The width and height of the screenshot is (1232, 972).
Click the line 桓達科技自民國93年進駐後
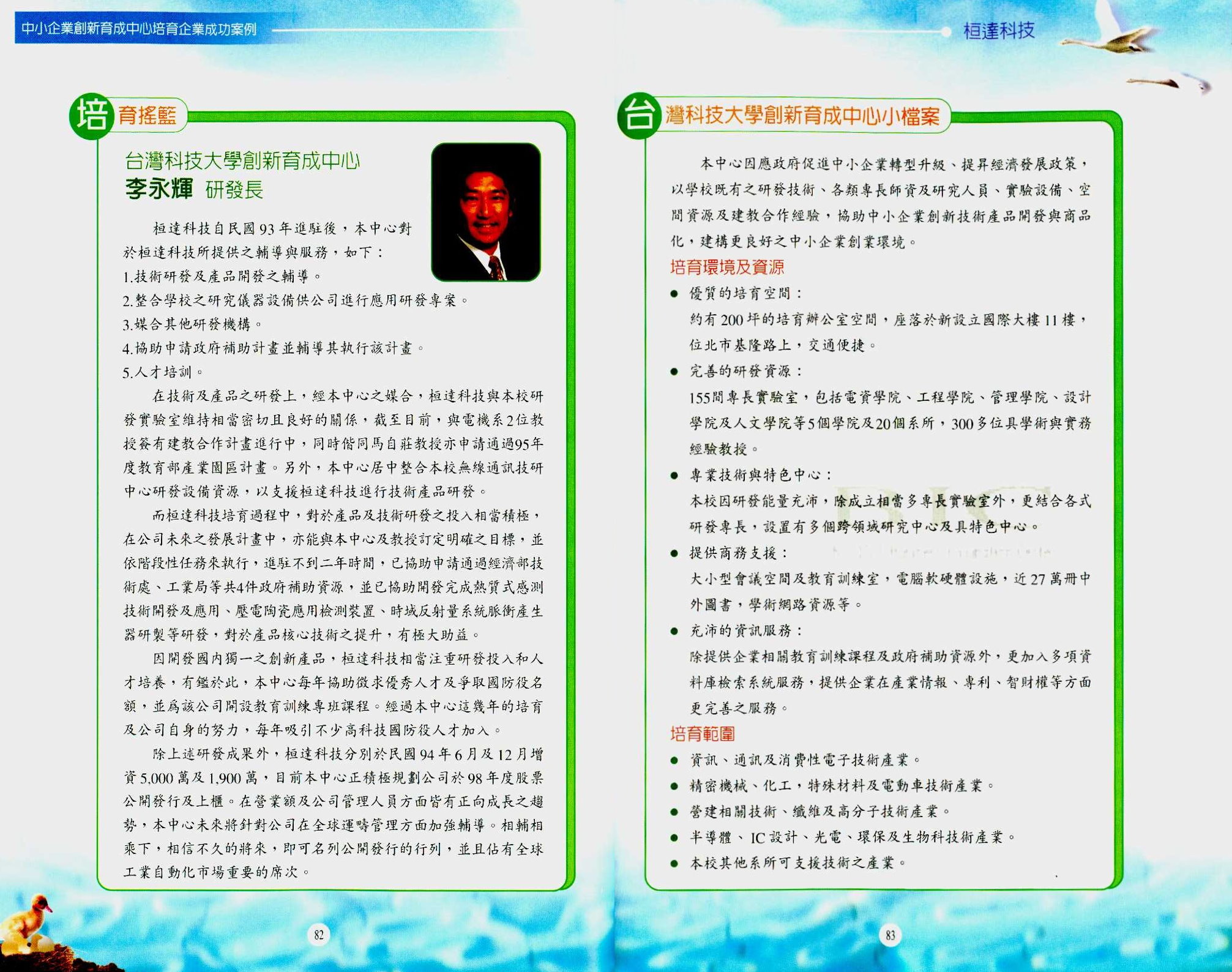(x=282, y=229)
